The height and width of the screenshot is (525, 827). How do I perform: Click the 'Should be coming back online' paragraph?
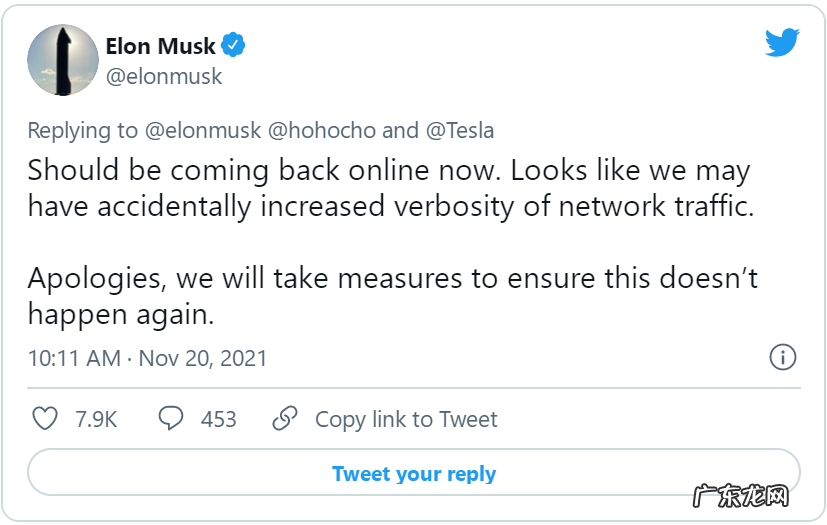tap(388, 187)
